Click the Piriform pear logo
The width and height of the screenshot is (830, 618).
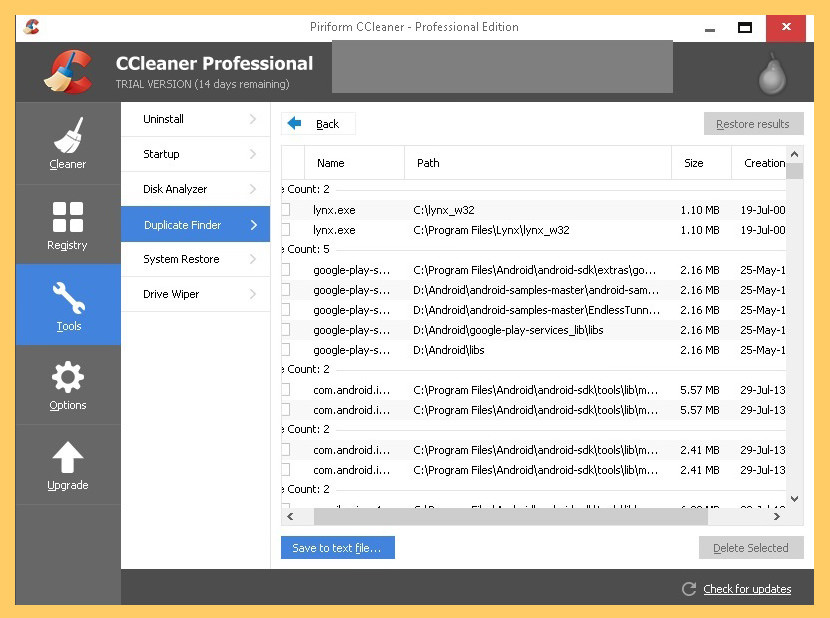tap(770, 71)
